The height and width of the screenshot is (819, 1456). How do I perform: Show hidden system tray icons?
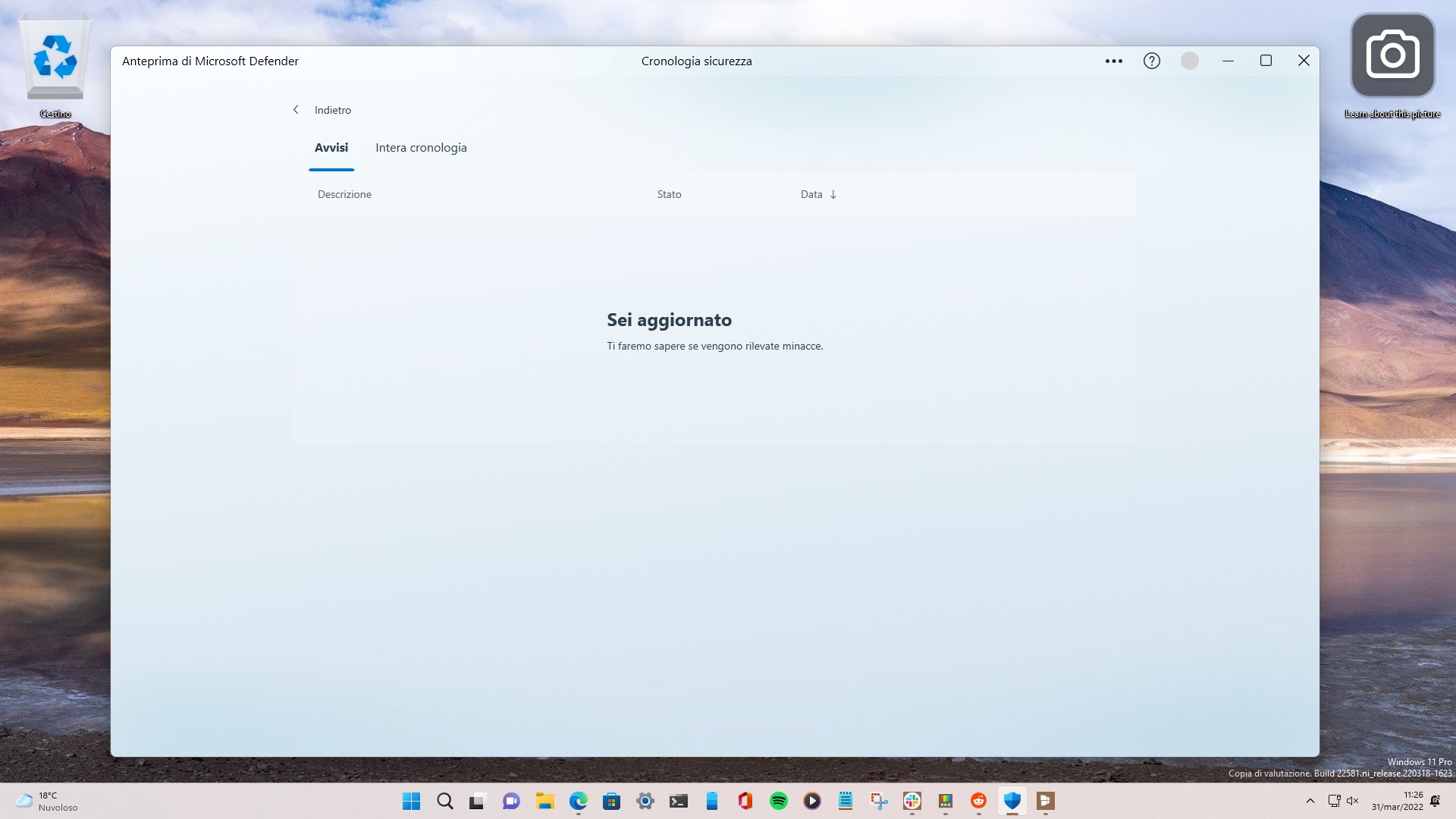pyautogui.click(x=1310, y=801)
